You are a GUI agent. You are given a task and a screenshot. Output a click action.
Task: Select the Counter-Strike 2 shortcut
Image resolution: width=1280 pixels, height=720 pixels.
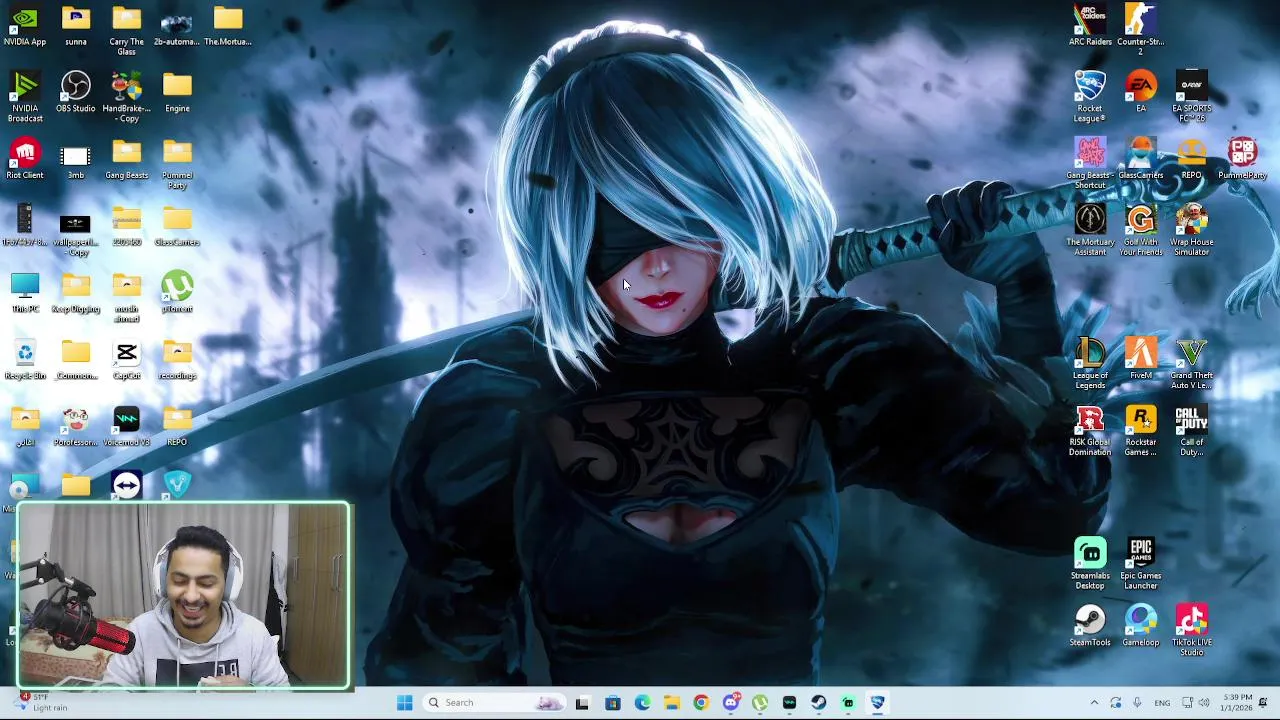point(1141,30)
